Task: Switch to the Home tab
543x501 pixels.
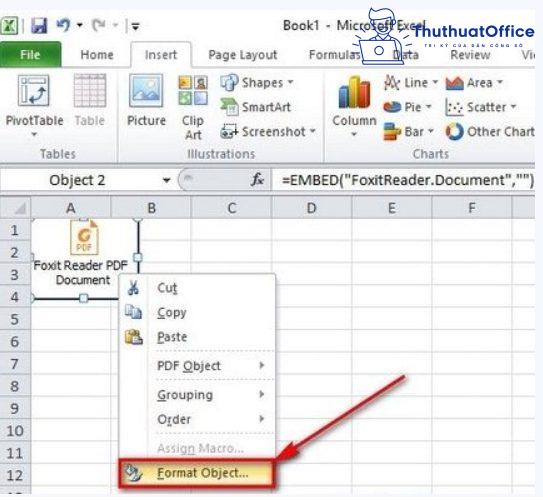Action: tap(97, 55)
